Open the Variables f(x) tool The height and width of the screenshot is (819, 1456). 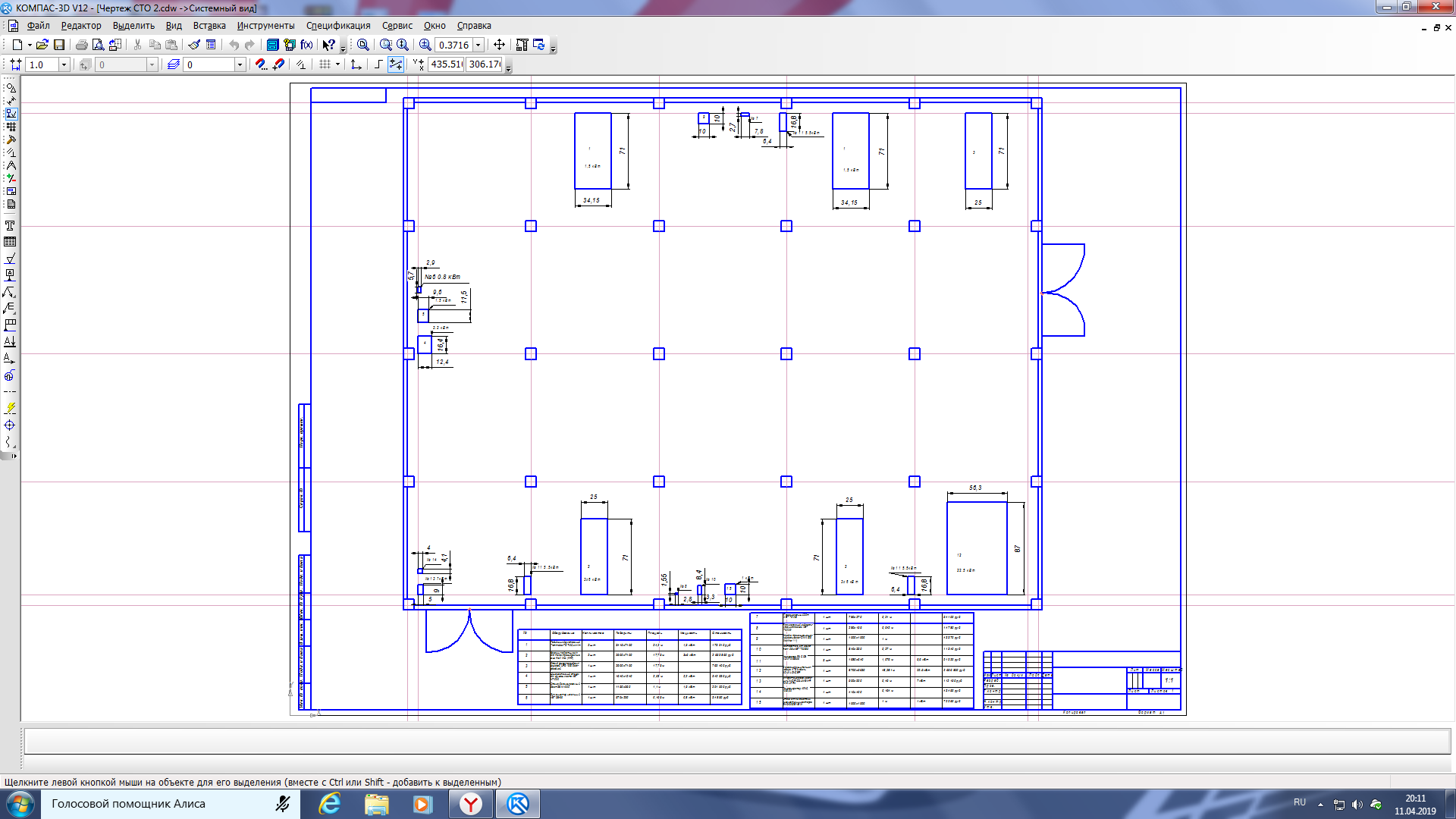coord(306,45)
